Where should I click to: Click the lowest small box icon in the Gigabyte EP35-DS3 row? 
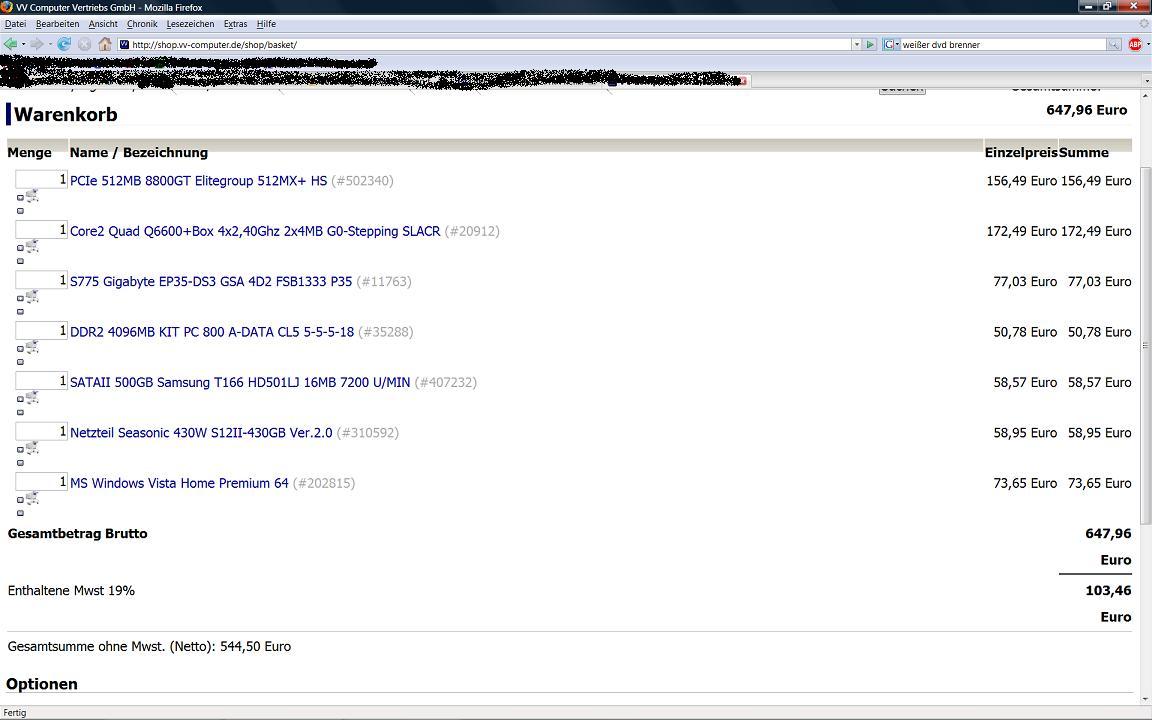[x=21, y=312]
